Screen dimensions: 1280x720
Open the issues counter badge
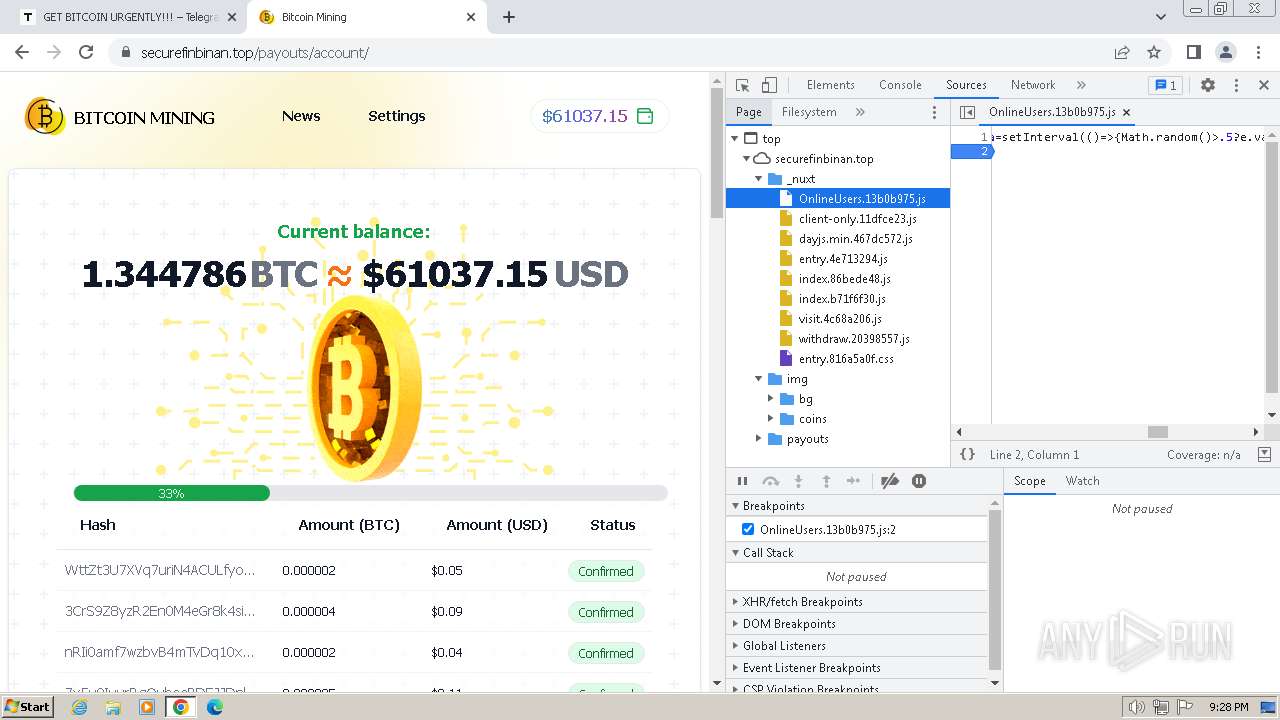coord(1165,85)
